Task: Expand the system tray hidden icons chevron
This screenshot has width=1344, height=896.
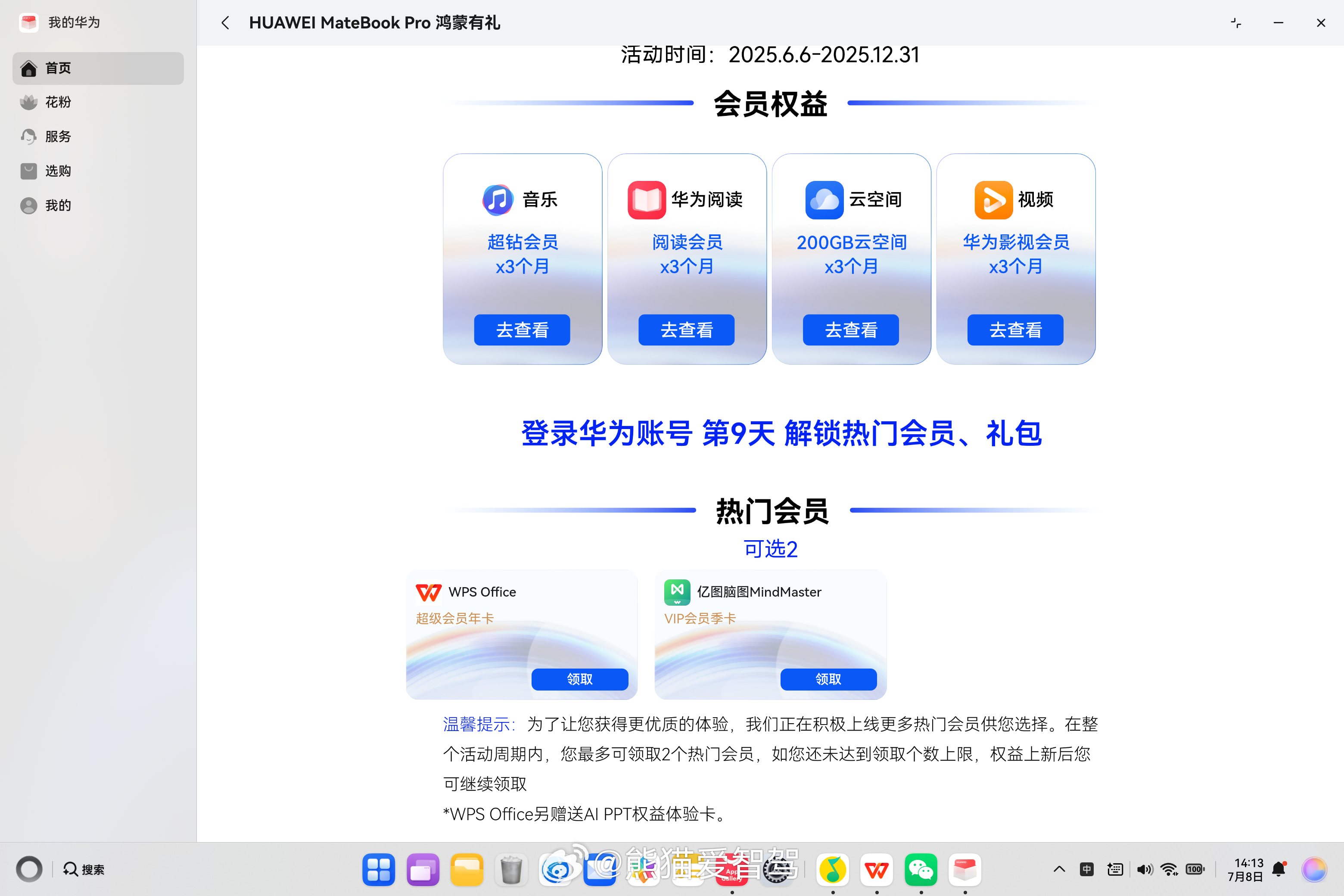Action: pos(1059,870)
